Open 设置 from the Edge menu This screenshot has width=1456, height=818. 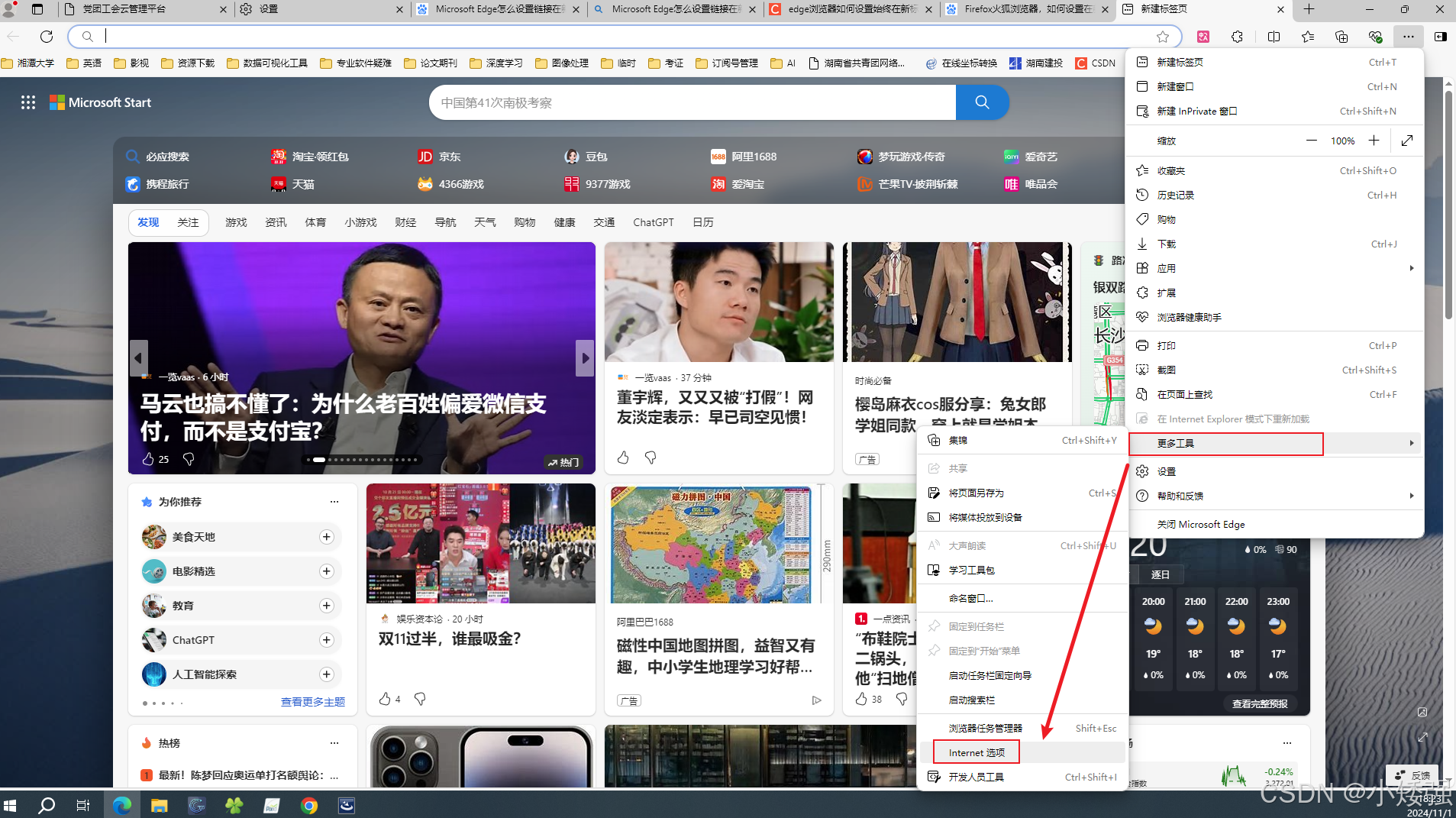pos(1274,471)
